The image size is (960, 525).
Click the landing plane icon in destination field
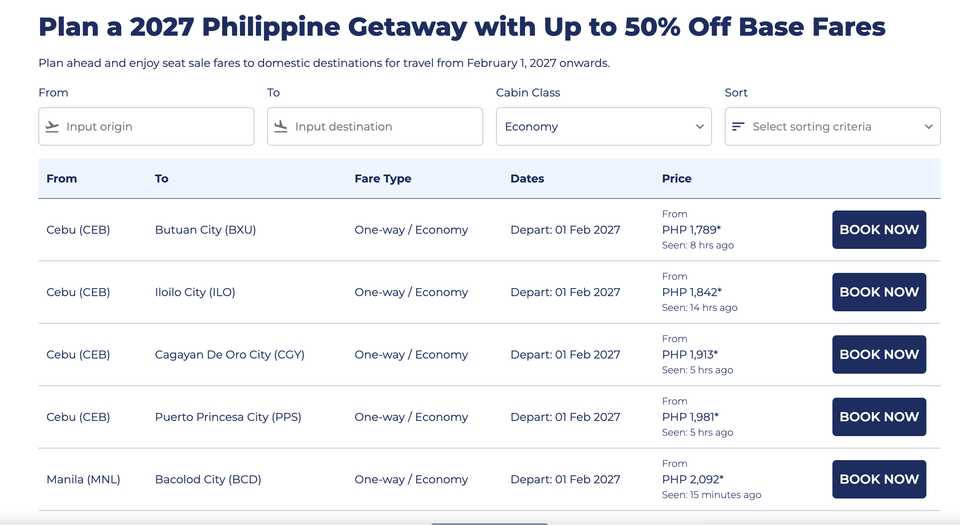pyautogui.click(x=280, y=127)
